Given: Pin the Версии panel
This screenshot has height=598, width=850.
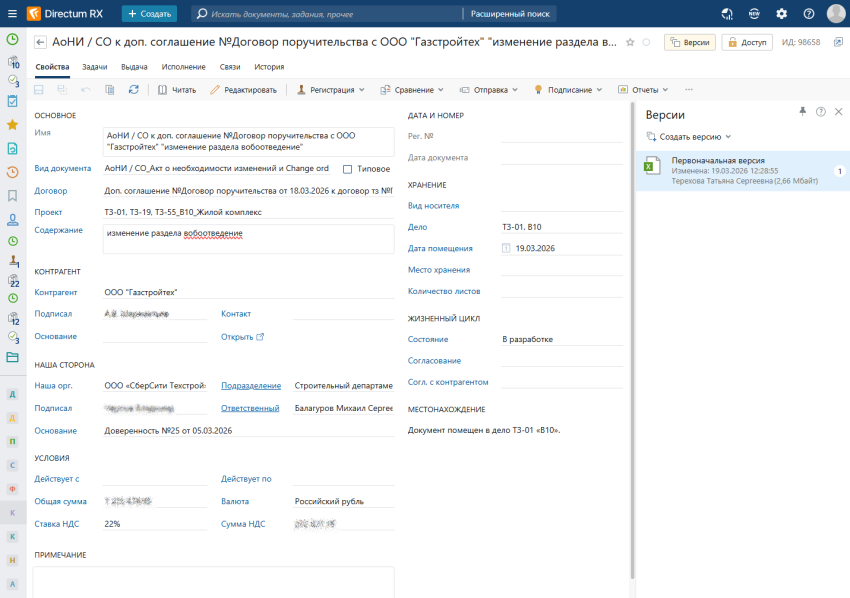Looking at the screenshot, I should 802,111.
